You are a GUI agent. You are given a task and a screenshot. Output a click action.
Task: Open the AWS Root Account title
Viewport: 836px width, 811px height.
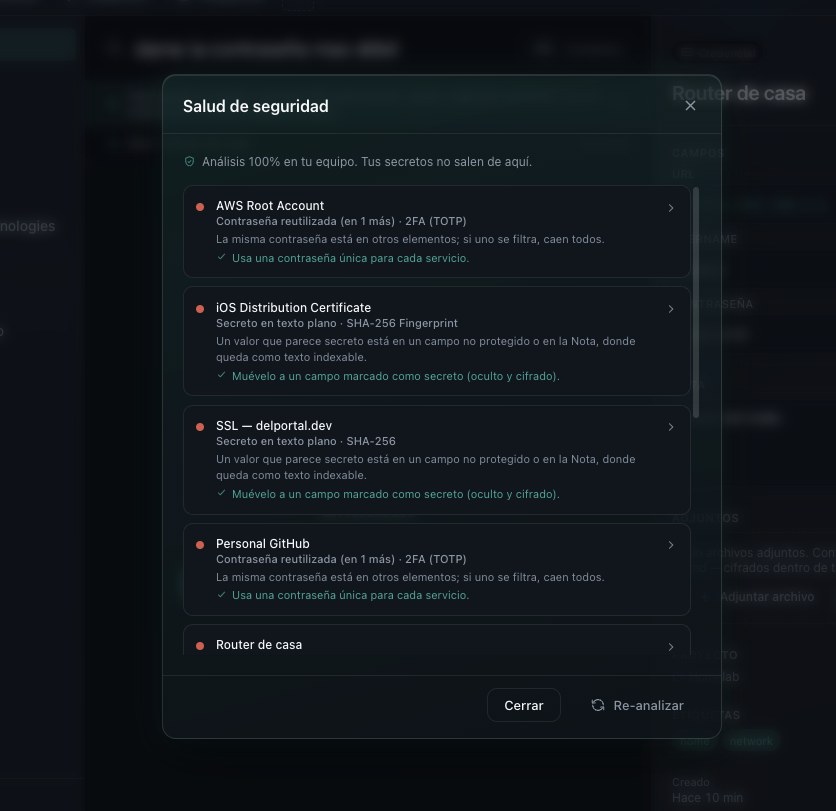tap(270, 206)
